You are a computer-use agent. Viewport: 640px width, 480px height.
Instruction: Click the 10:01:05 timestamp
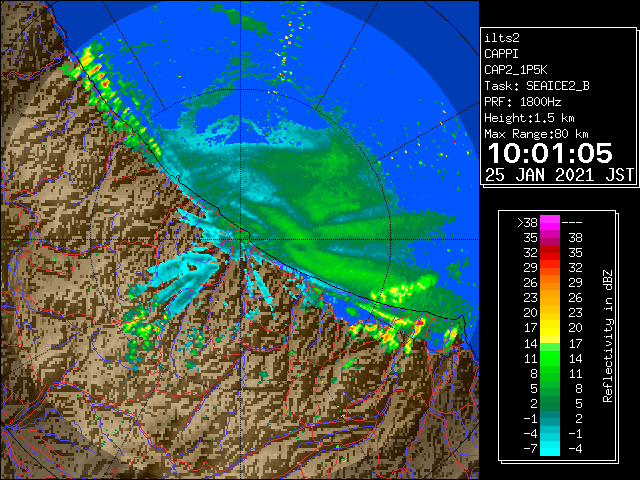coord(550,153)
